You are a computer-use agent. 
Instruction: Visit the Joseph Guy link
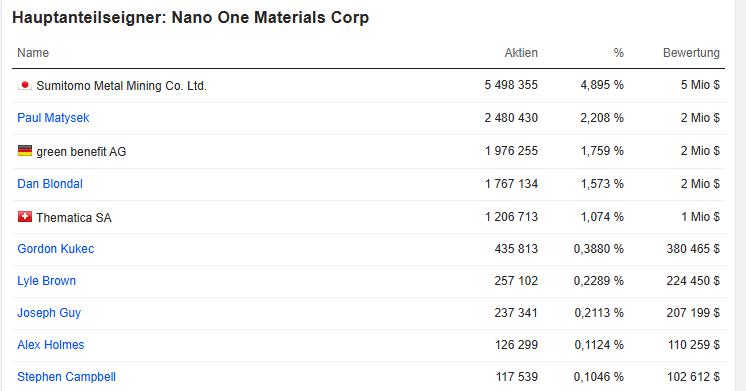point(49,313)
